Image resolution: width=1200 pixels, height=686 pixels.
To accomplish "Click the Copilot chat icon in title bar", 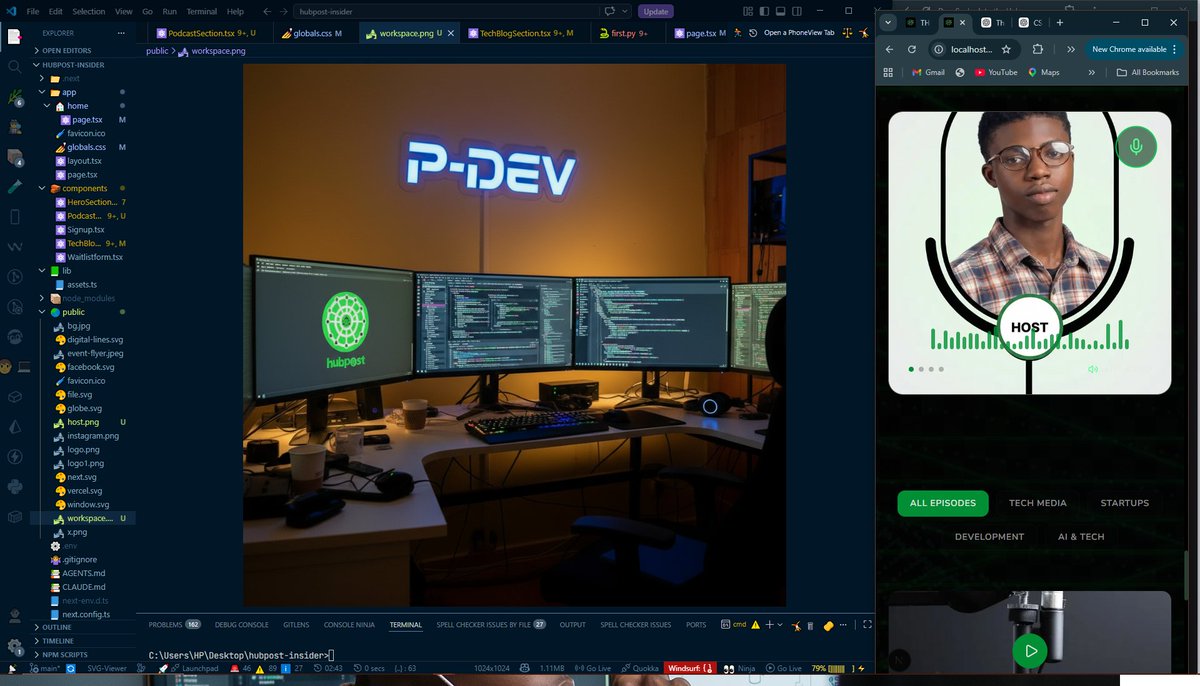I will coord(609,11).
